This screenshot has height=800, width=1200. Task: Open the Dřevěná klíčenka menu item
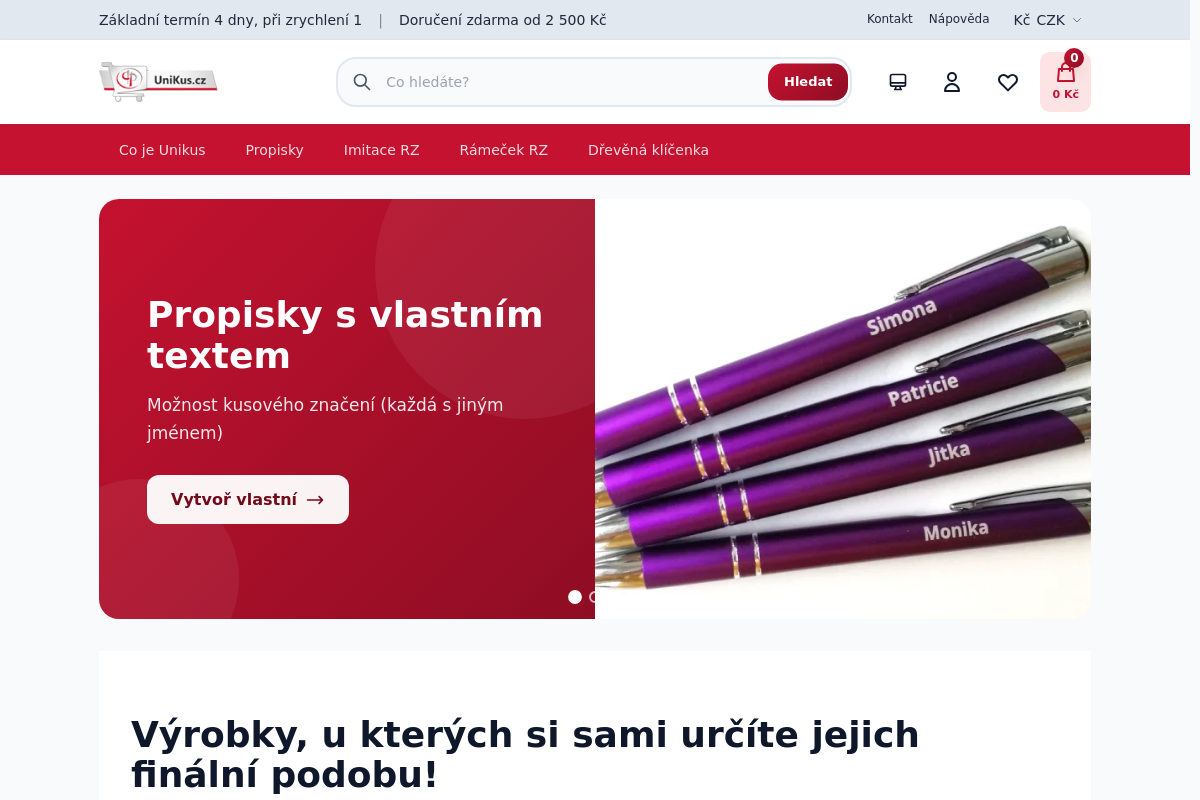648,150
